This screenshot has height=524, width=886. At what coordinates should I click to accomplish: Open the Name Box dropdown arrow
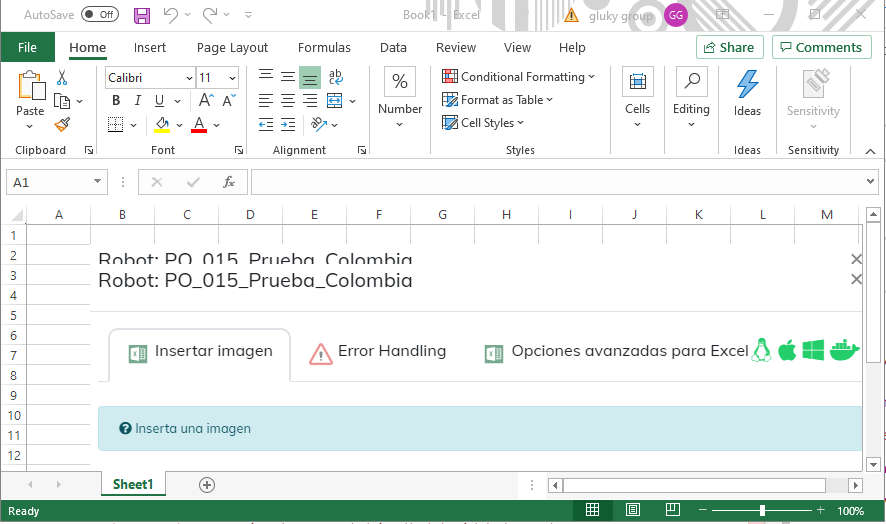[x=97, y=182]
